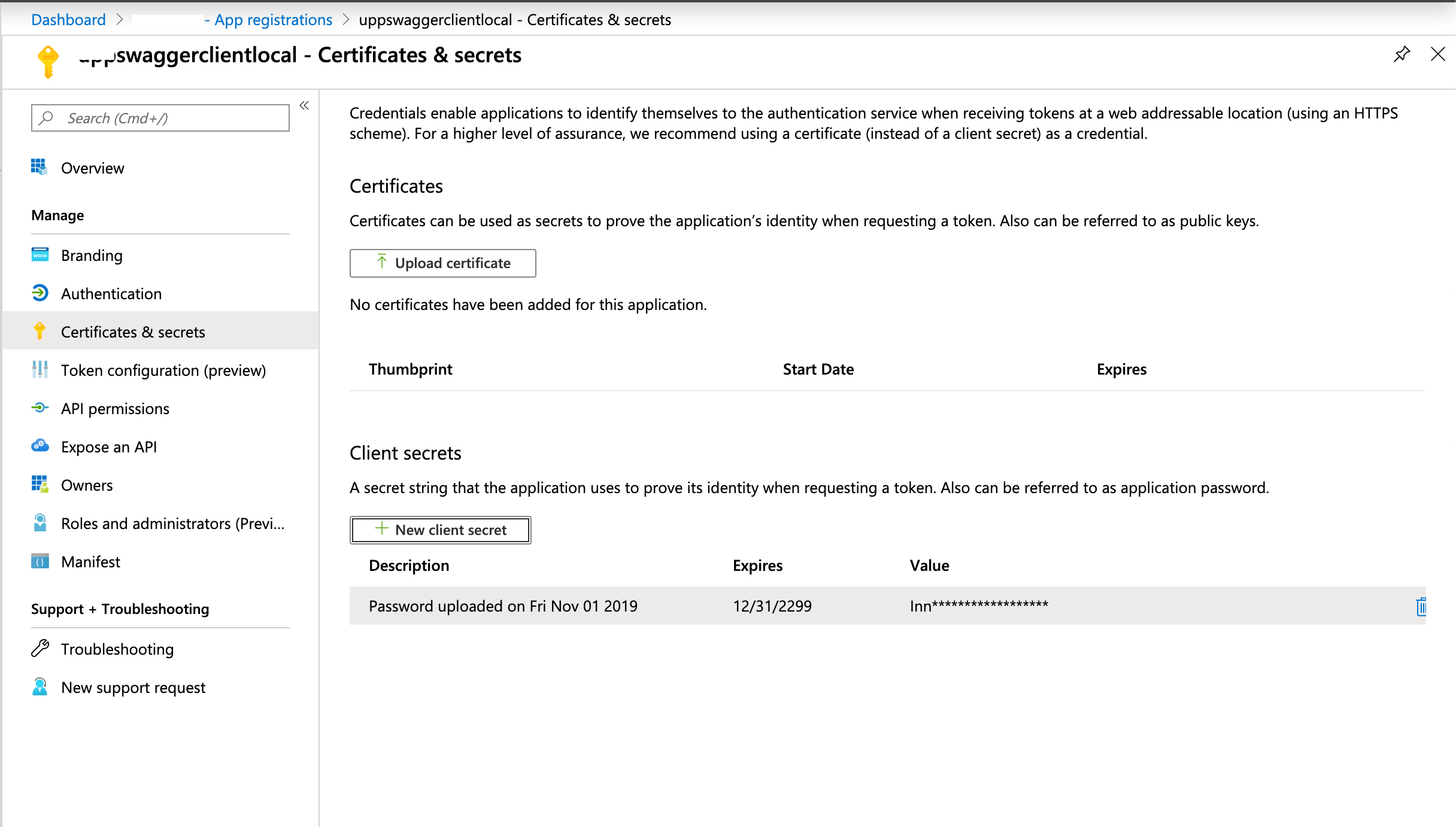
Task: Navigate back via Dashboard breadcrumb
Action: (x=68, y=19)
